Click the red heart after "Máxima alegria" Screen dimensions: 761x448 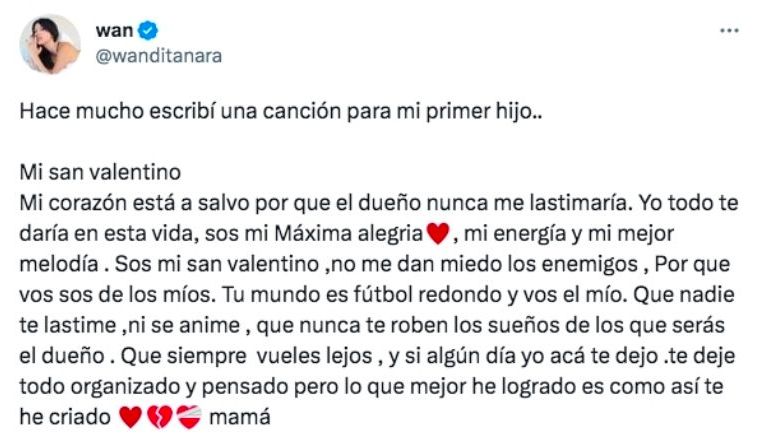point(434,236)
